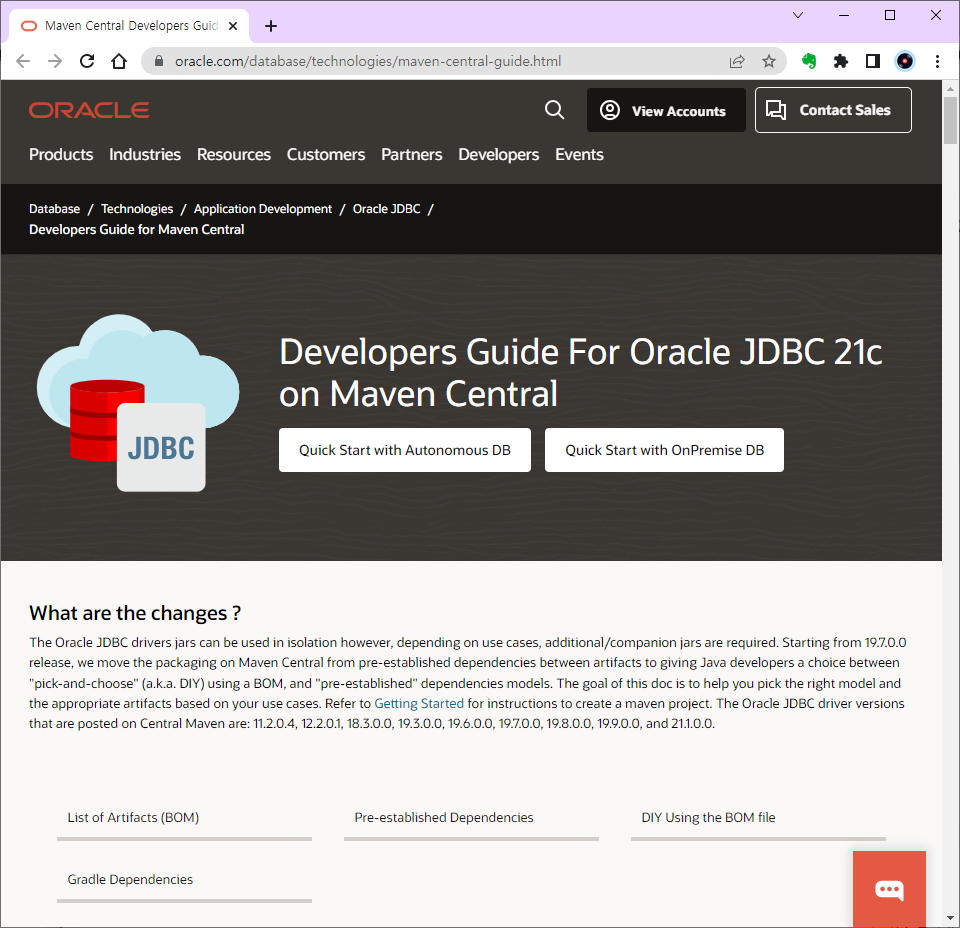The image size is (960, 928).
Task: Reload the page with the refresh icon
Action: click(87, 61)
